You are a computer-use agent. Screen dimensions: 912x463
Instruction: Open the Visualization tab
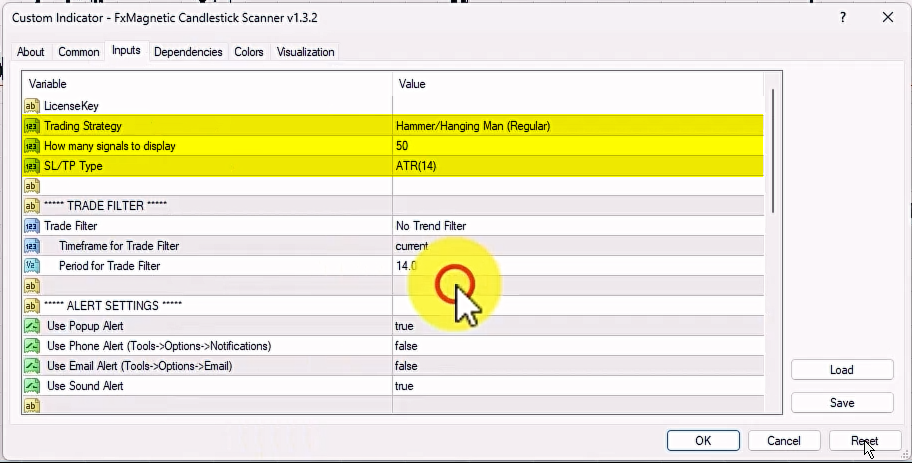pos(306,52)
